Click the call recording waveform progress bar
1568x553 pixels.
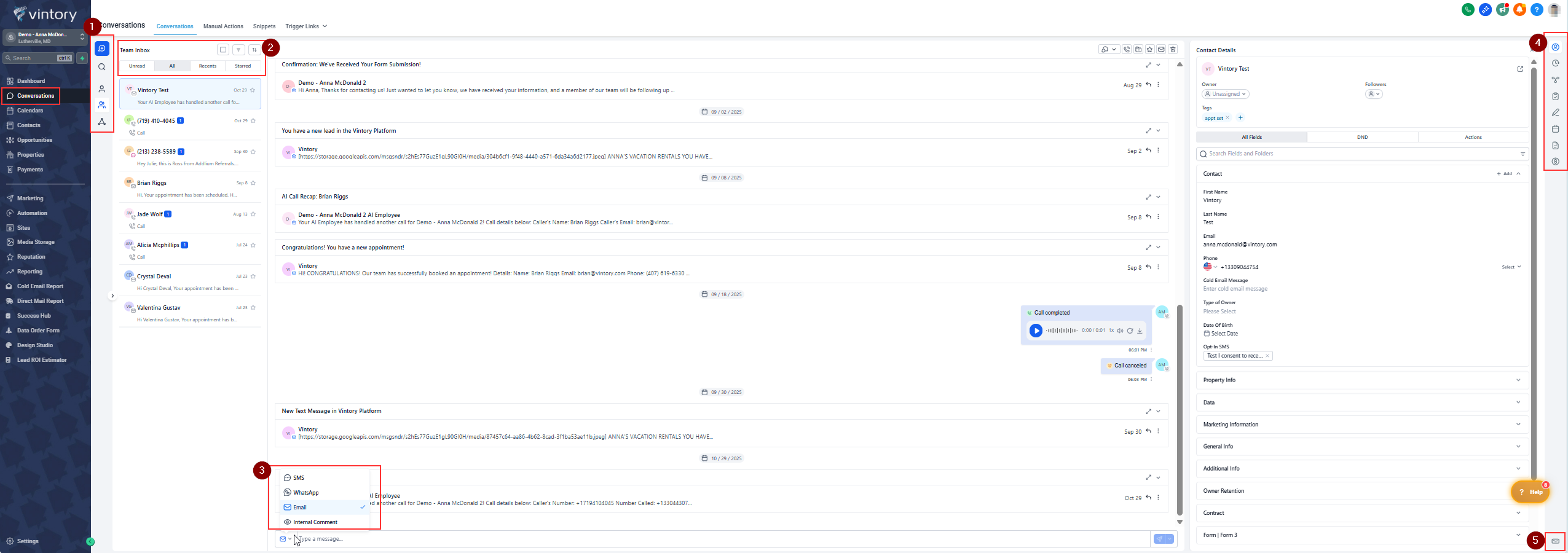(x=1061, y=331)
